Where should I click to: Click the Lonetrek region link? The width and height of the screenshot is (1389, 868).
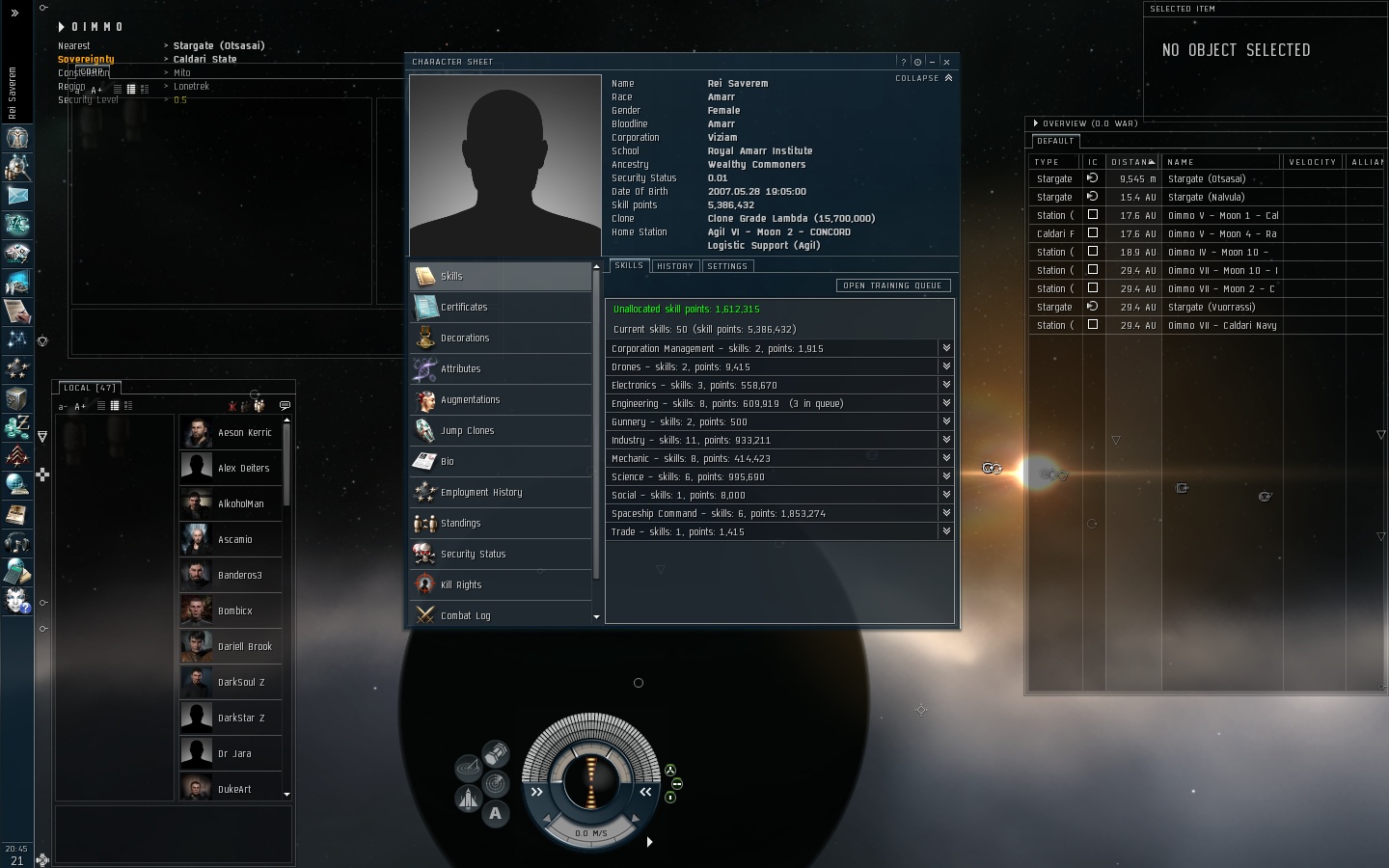click(191, 86)
